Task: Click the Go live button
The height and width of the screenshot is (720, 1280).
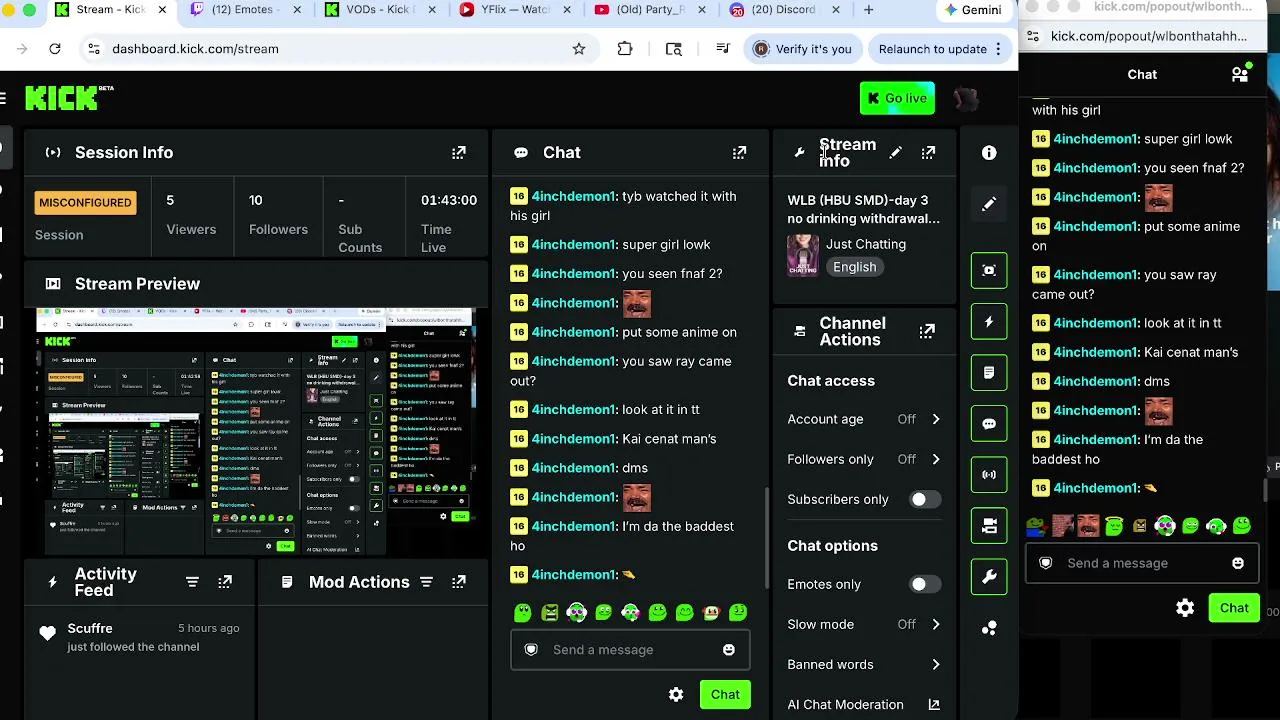Action: coord(897,98)
